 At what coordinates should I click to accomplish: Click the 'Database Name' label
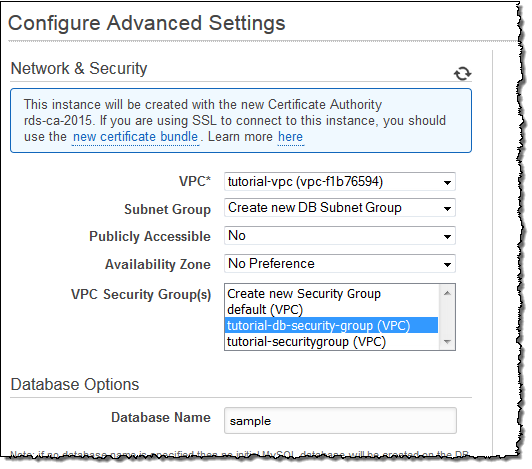pos(161,417)
